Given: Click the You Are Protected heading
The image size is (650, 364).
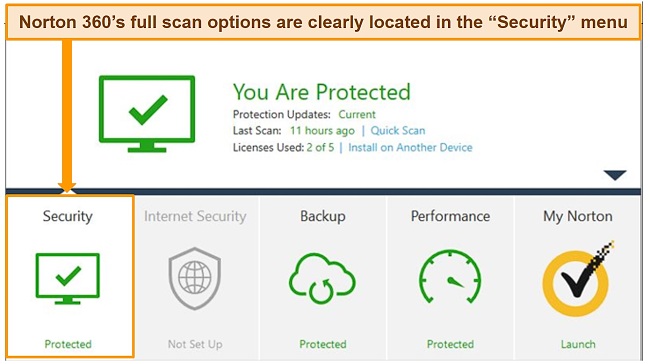Looking at the screenshot, I should pos(322,92).
